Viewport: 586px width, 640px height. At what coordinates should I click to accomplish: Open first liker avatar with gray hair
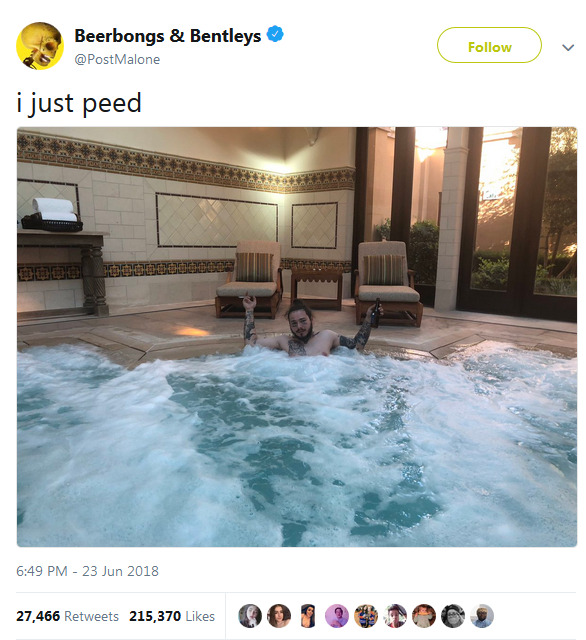(250, 616)
